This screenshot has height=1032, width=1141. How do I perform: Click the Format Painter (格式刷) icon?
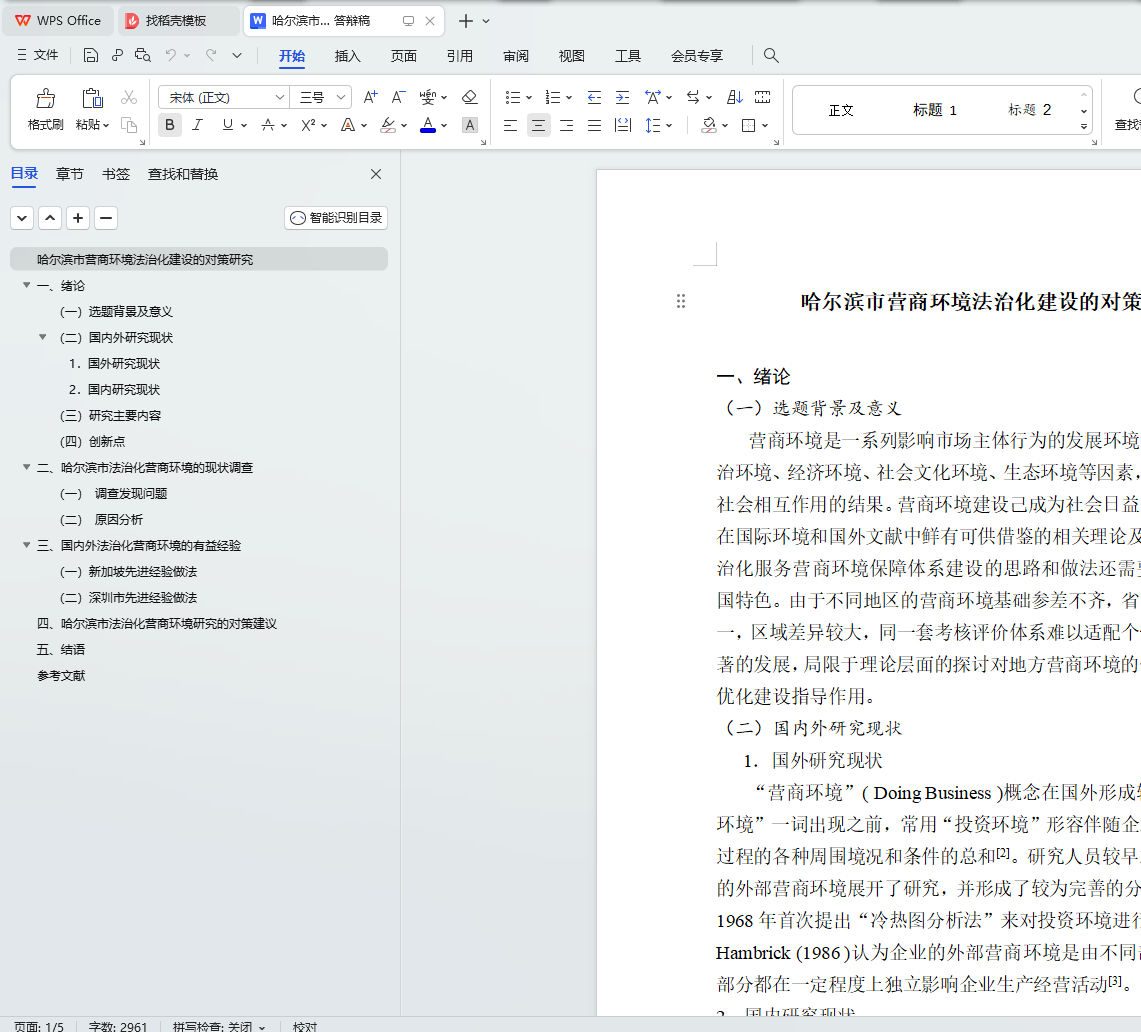point(45,98)
